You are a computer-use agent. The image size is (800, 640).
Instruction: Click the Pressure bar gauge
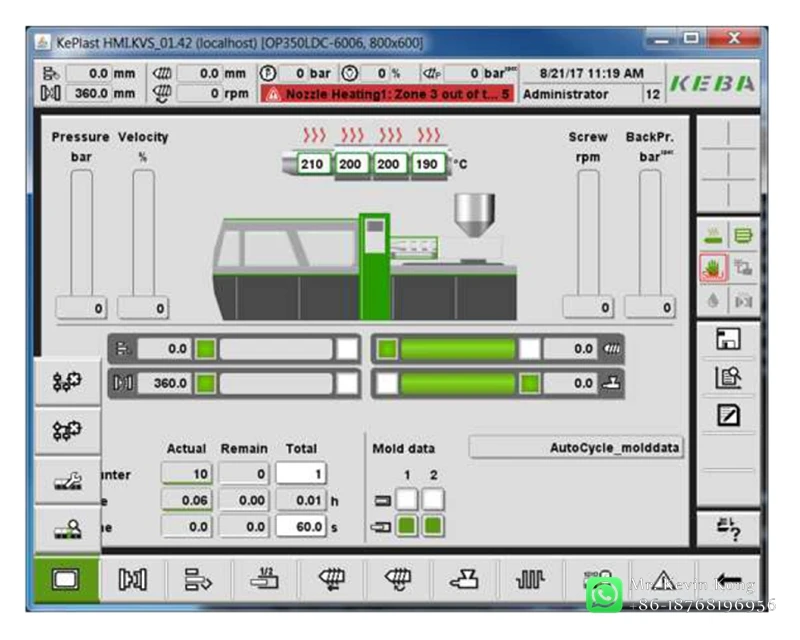(x=81, y=232)
